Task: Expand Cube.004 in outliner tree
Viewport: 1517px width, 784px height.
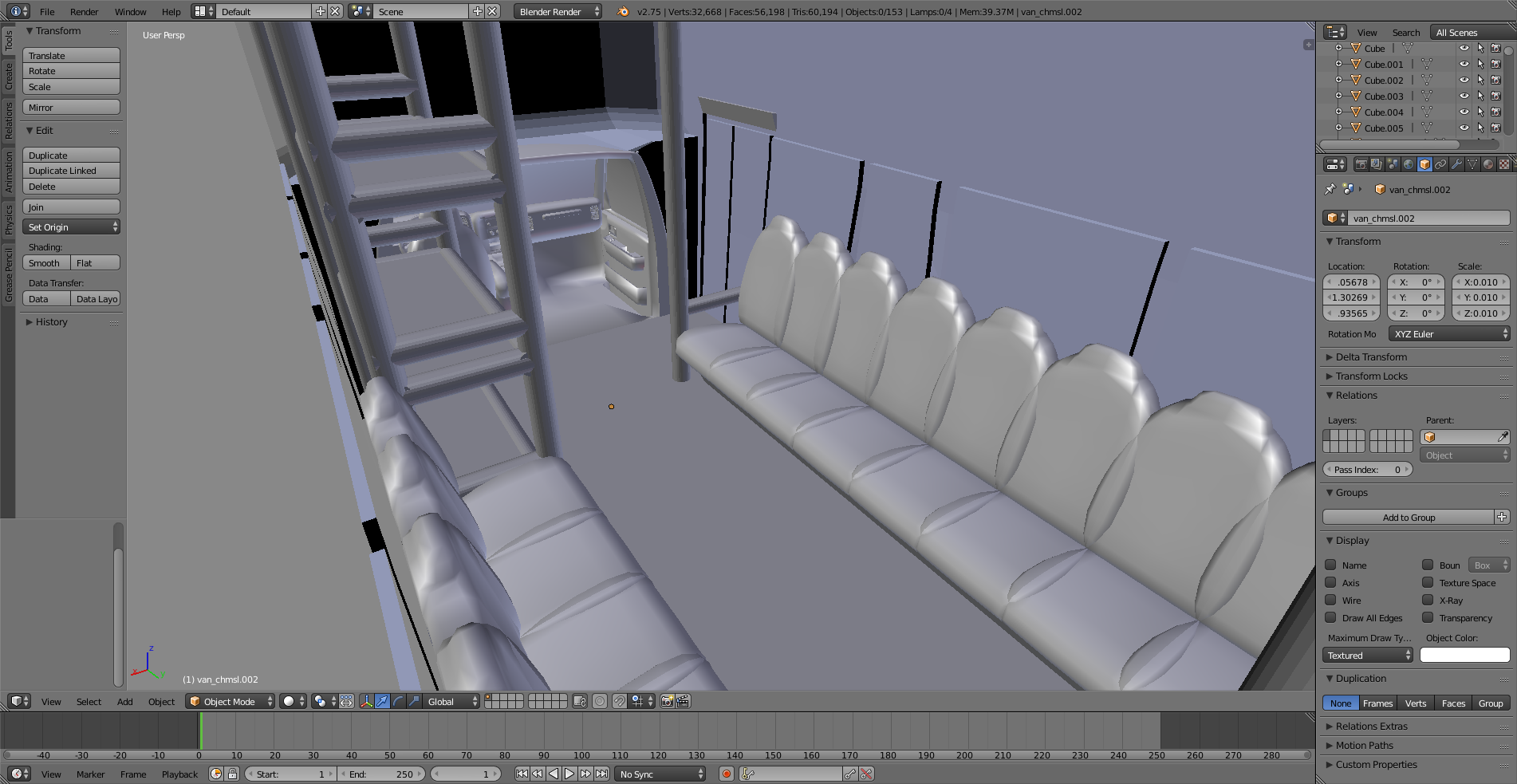Action: 1338,112
